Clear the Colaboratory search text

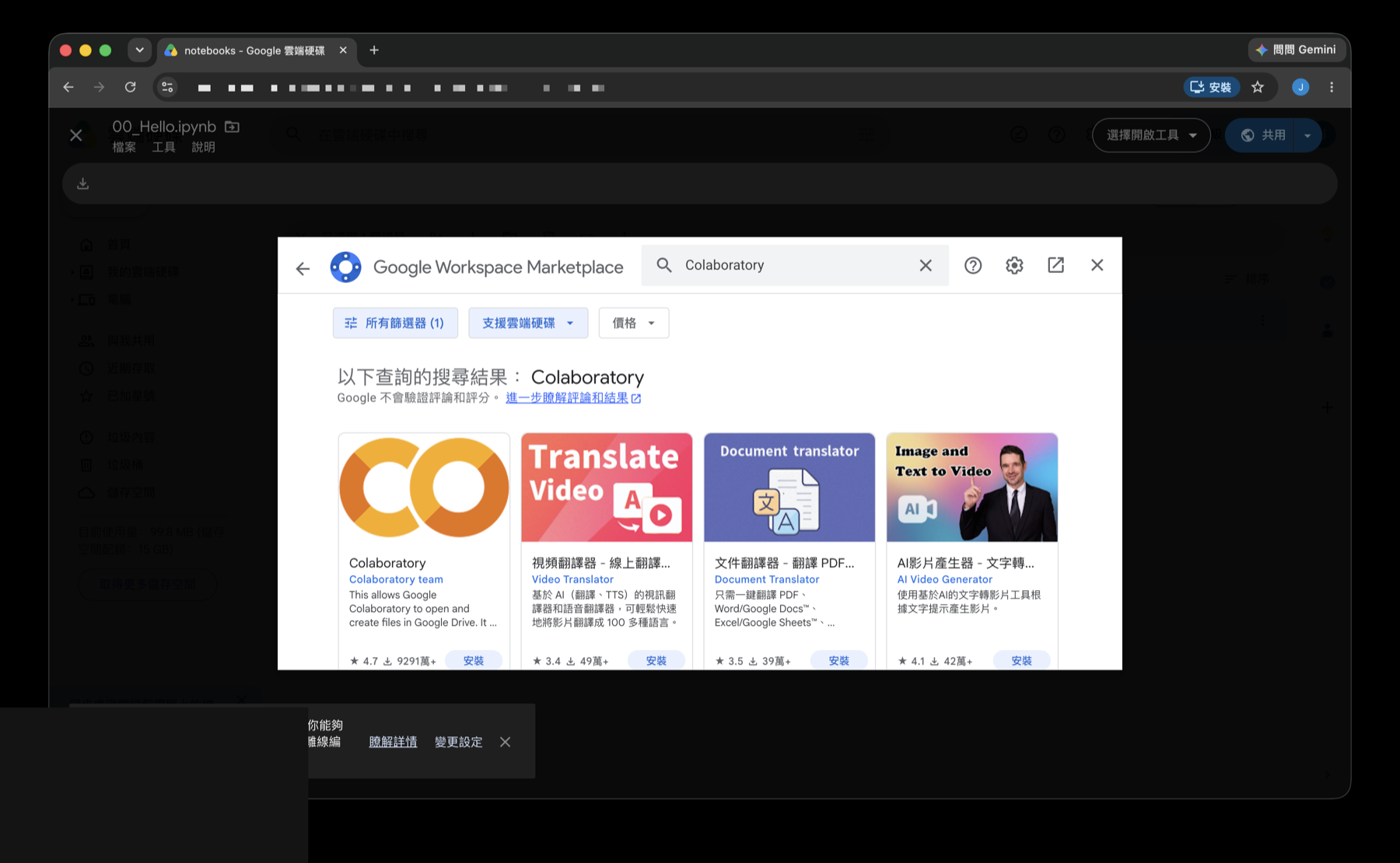(x=926, y=265)
